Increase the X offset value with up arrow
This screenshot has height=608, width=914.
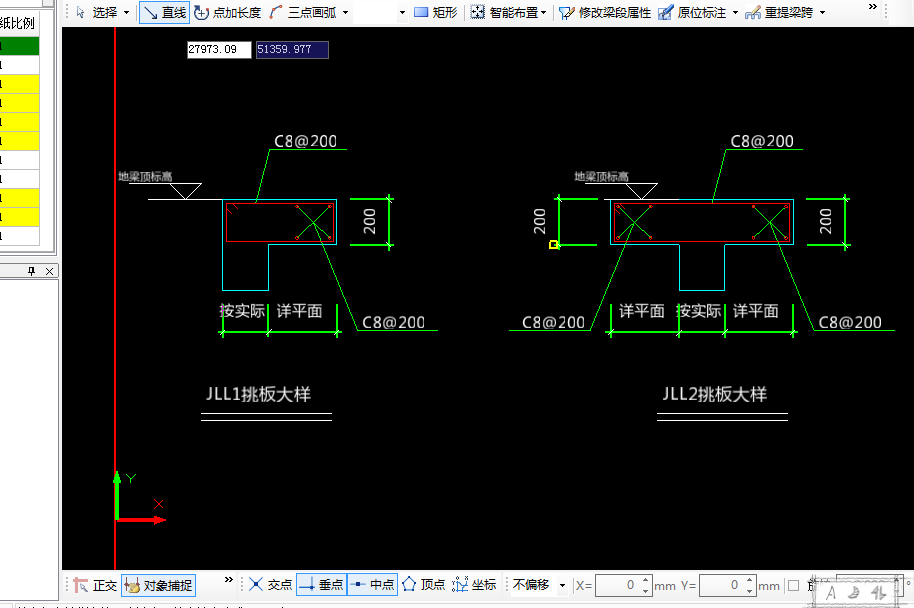click(x=646, y=580)
